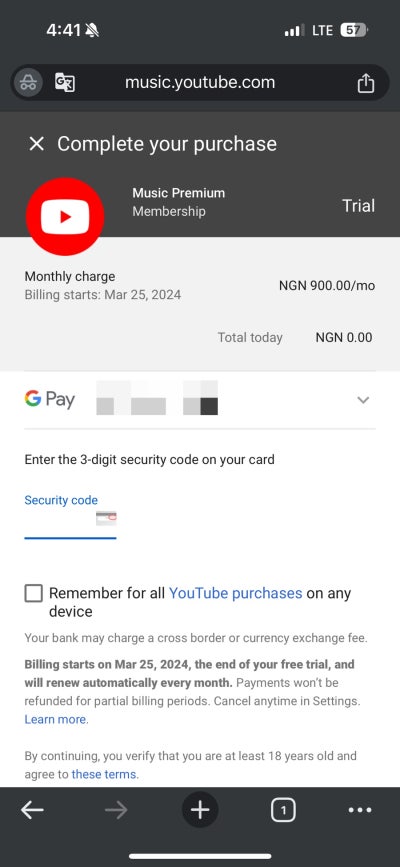Open the Learn more link
400x867 pixels.
56,719
